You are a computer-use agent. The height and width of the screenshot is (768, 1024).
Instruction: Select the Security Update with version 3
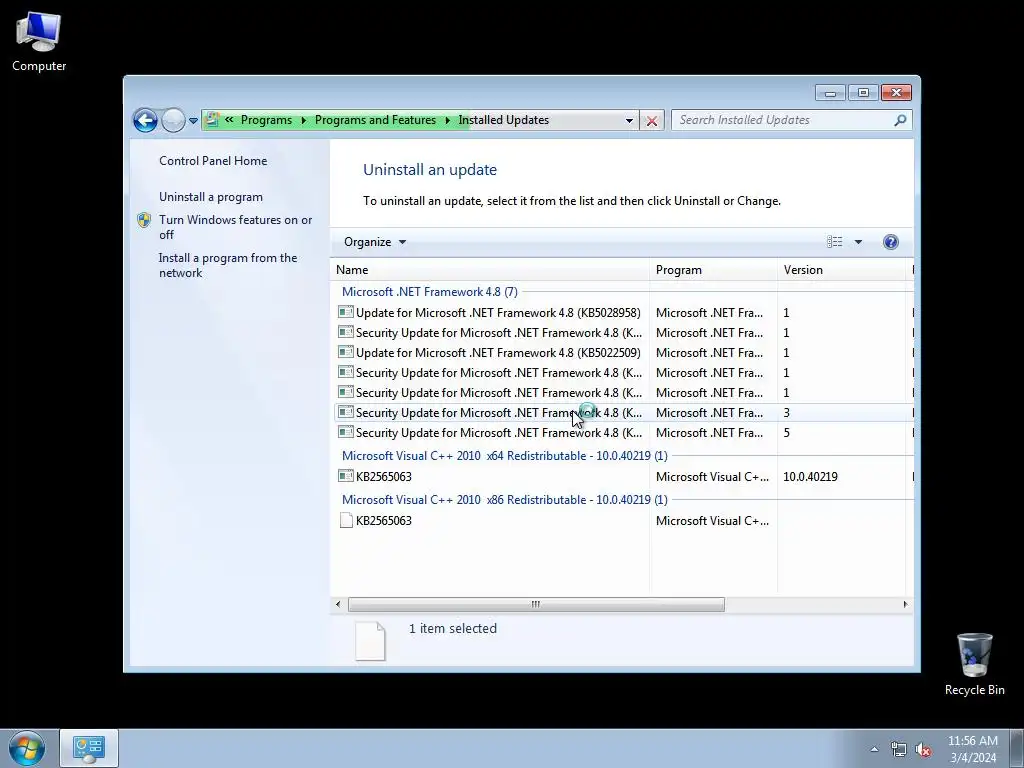624,413
